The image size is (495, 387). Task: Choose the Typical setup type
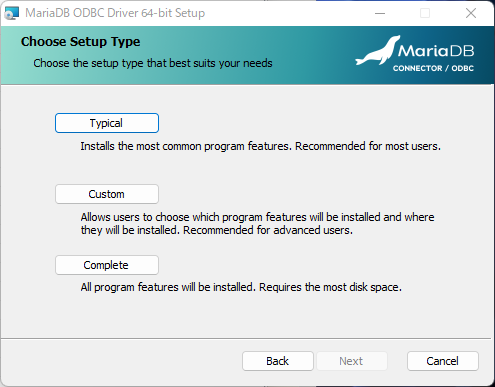pos(107,123)
